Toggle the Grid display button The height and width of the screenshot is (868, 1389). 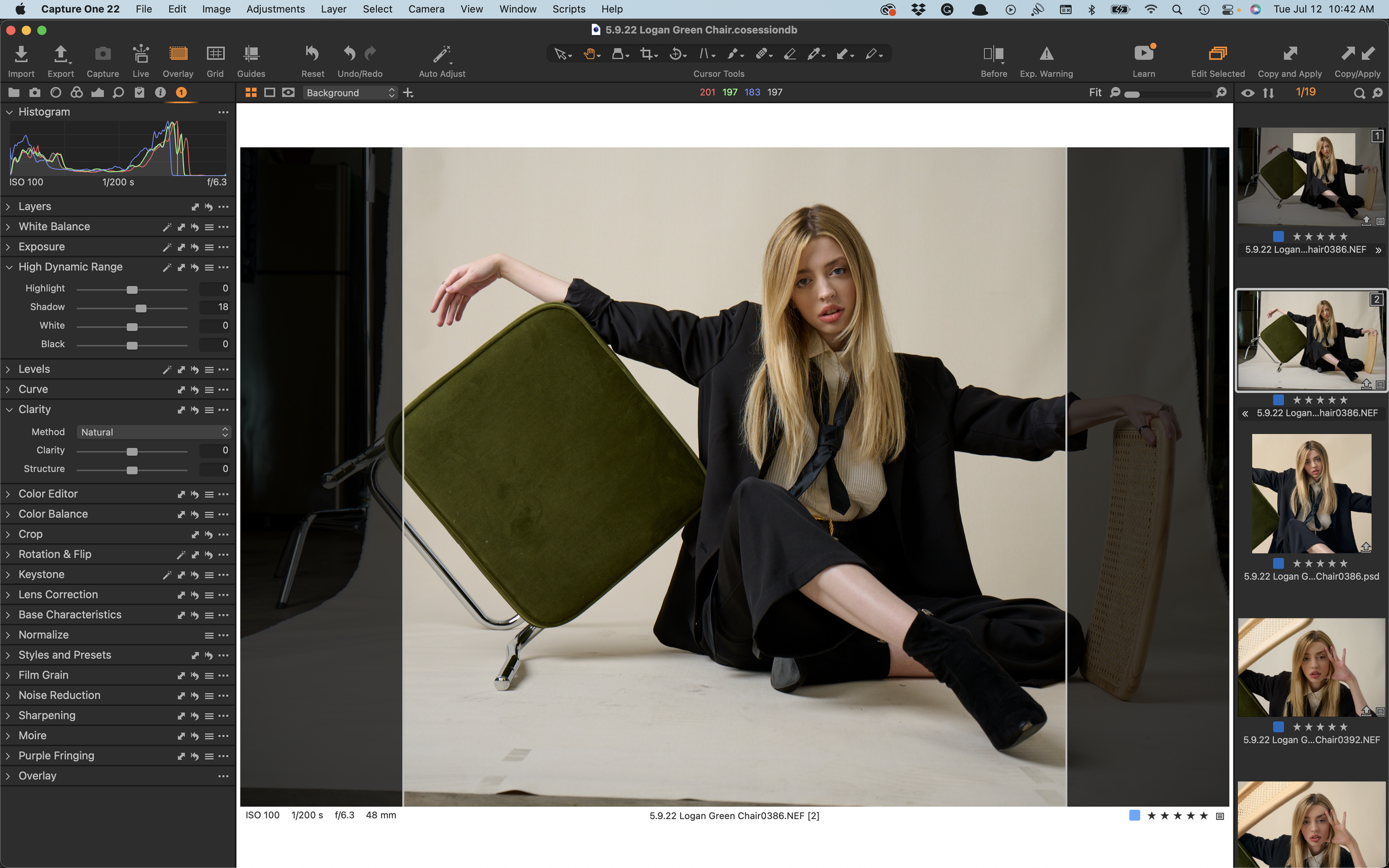pos(216,54)
